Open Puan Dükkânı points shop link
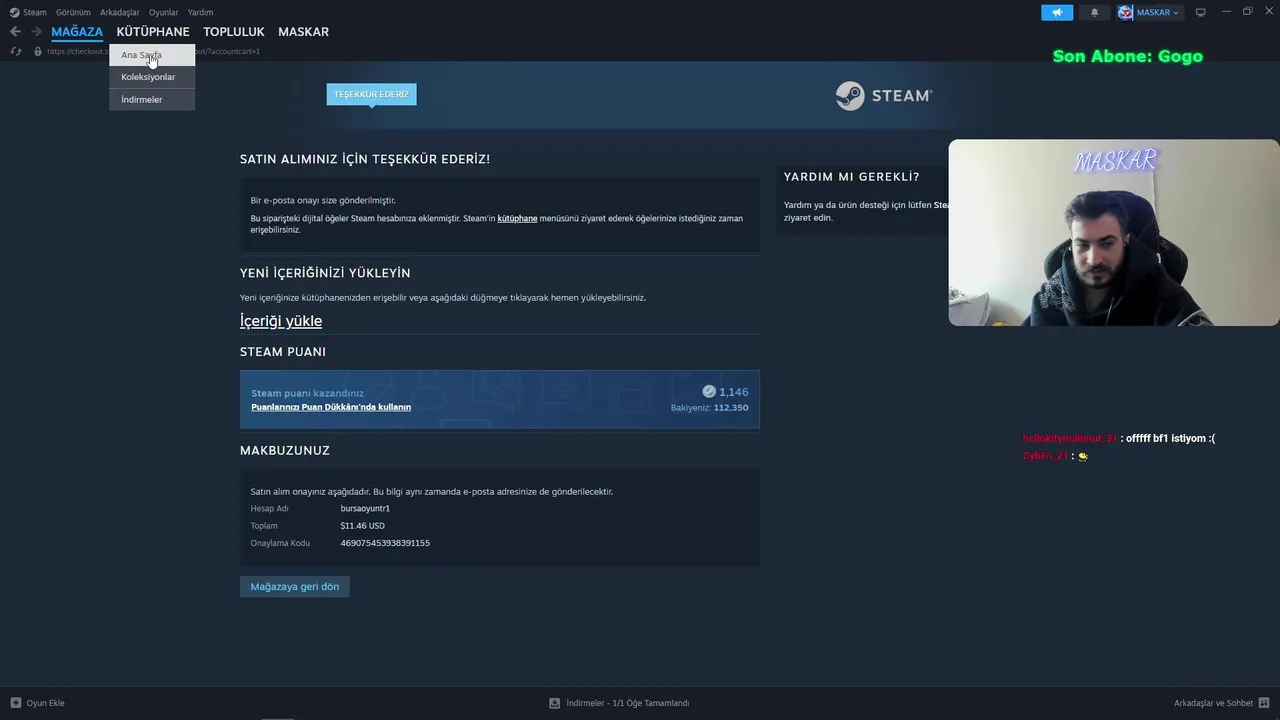The image size is (1280, 720). click(331, 407)
